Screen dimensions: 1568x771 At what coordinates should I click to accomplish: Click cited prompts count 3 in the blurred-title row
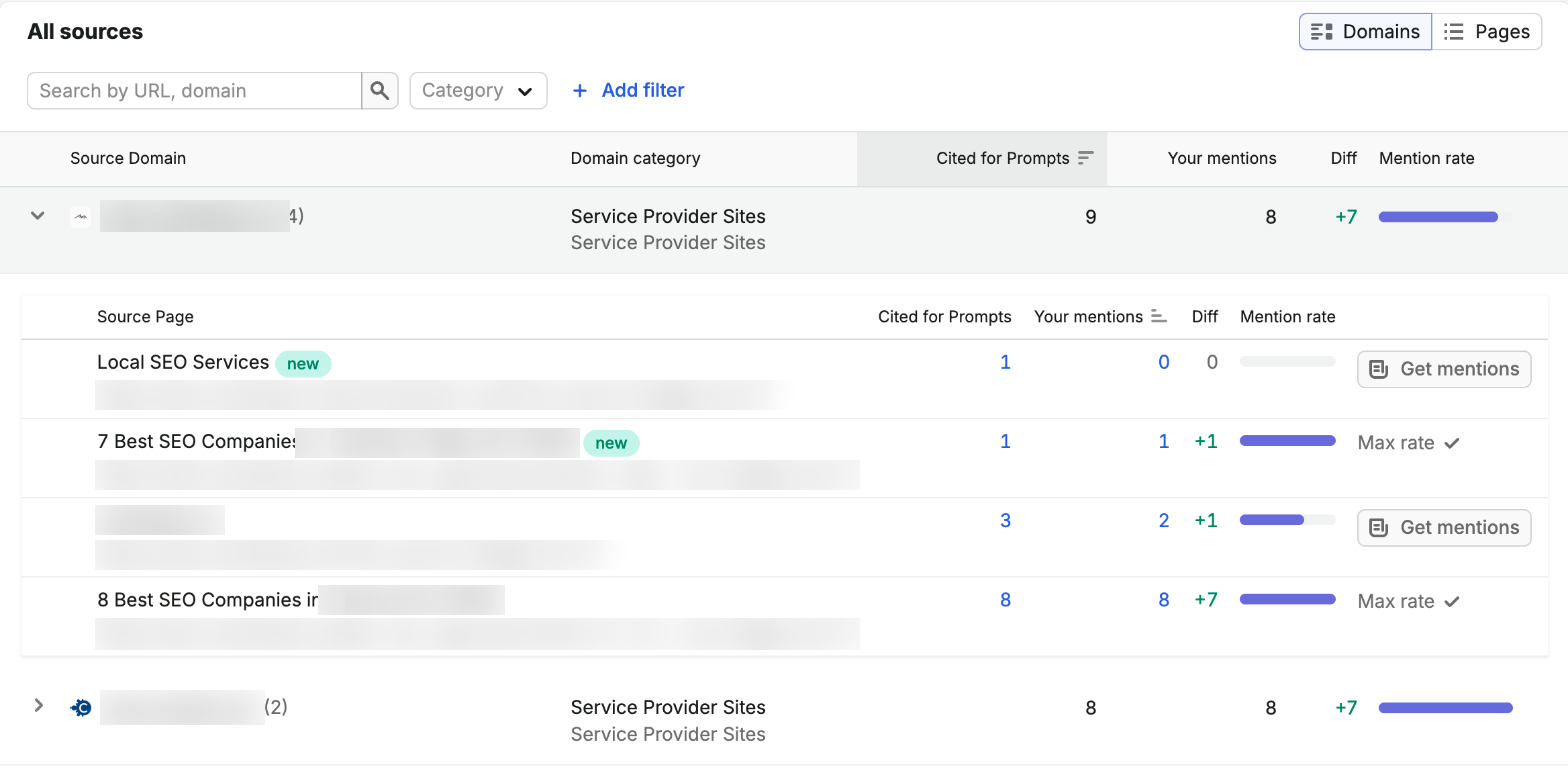click(1005, 520)
